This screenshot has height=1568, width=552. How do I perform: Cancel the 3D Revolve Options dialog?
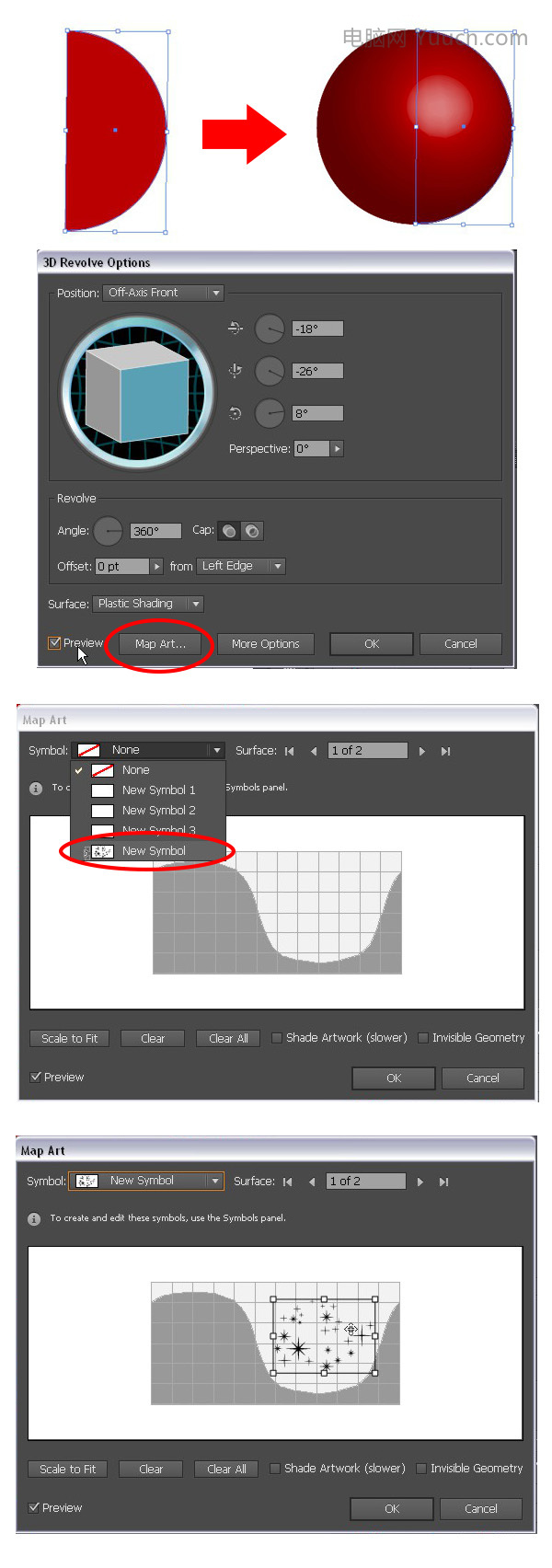tap(461, 644)
